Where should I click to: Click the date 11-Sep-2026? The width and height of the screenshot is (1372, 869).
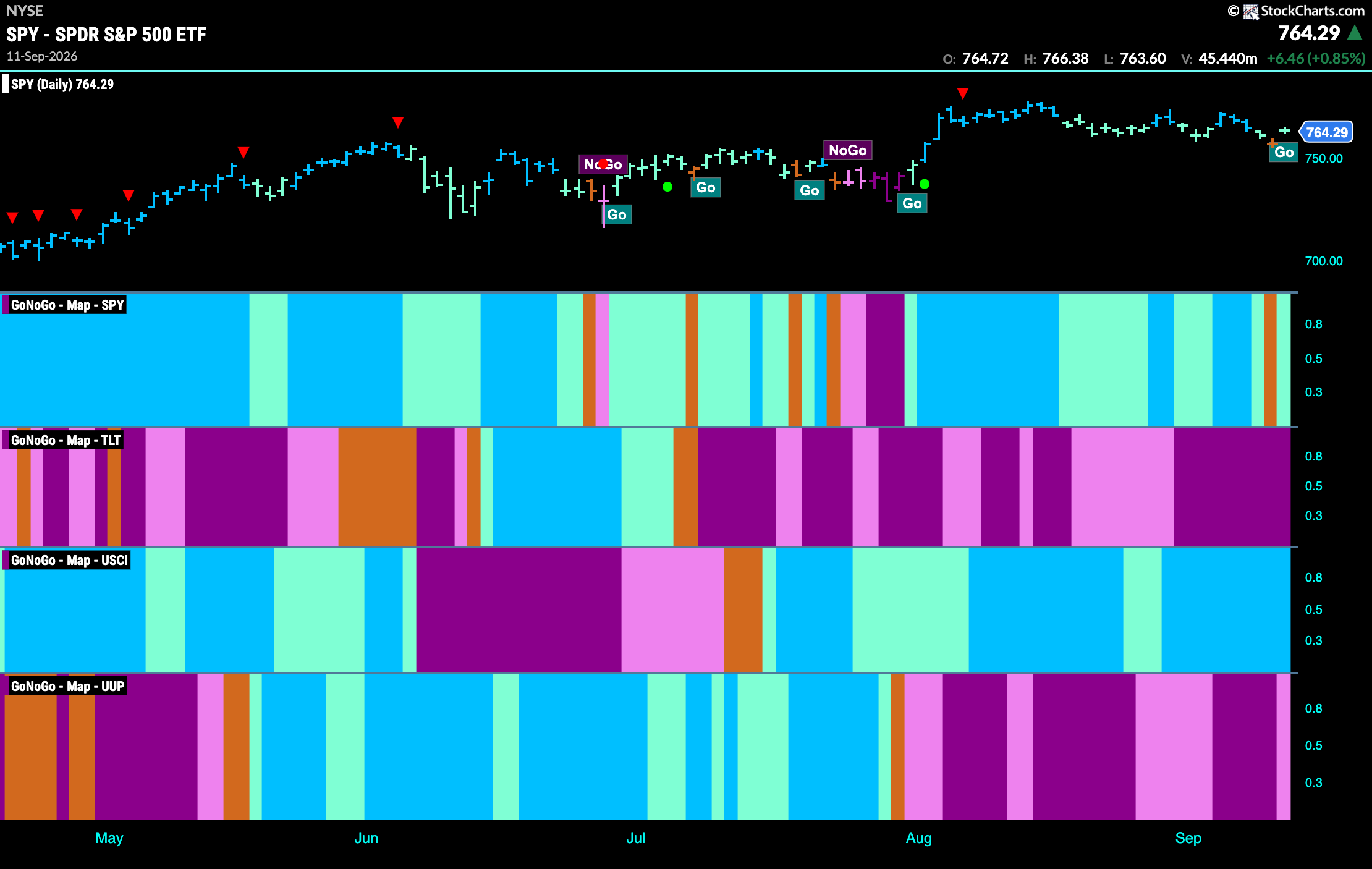(42, 56)
